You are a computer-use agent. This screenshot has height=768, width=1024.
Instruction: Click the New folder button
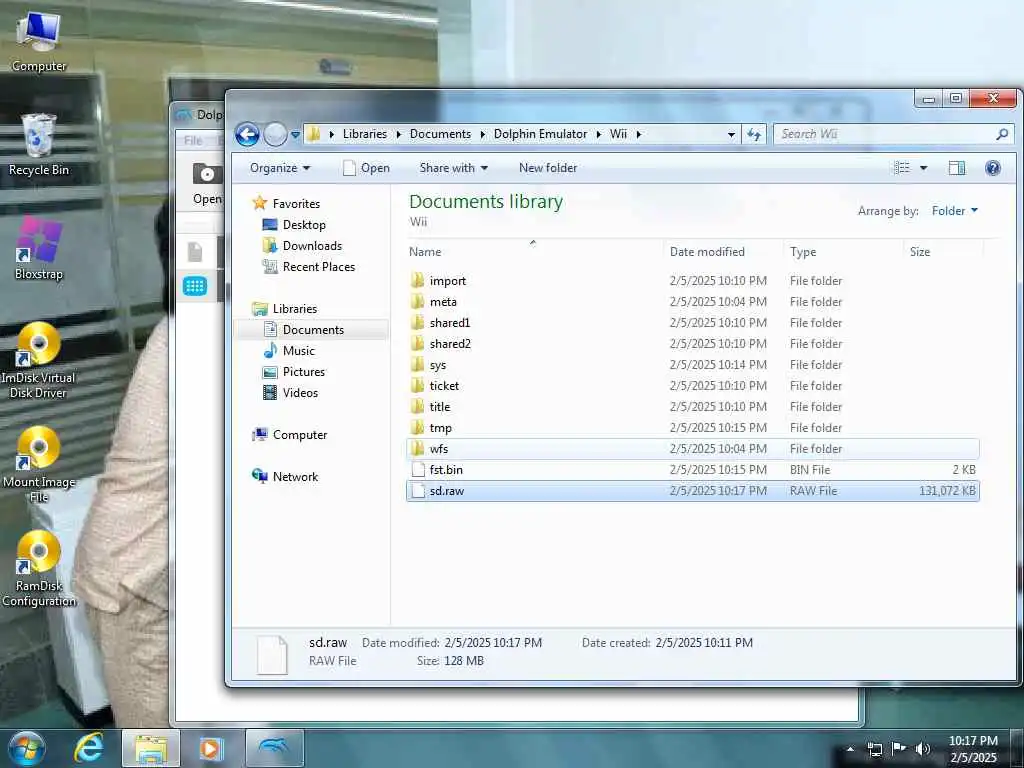pos(548,168)
